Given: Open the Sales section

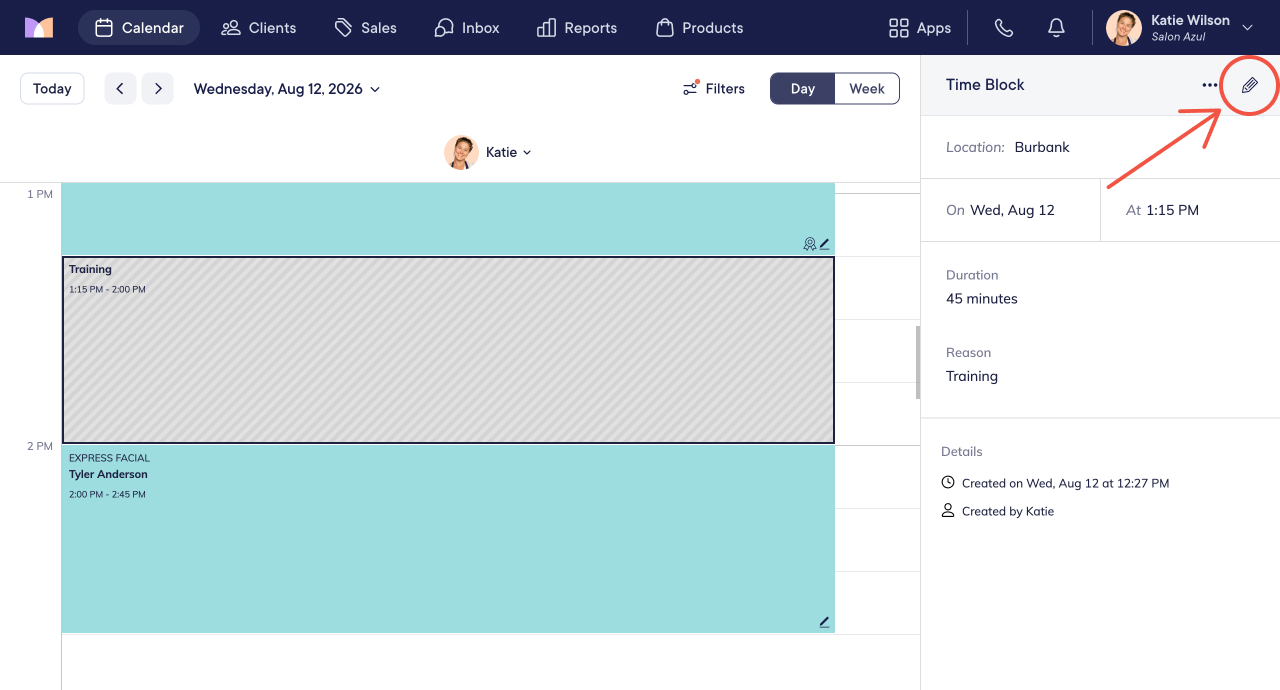Looking at the screenshot, I should 366,28.
